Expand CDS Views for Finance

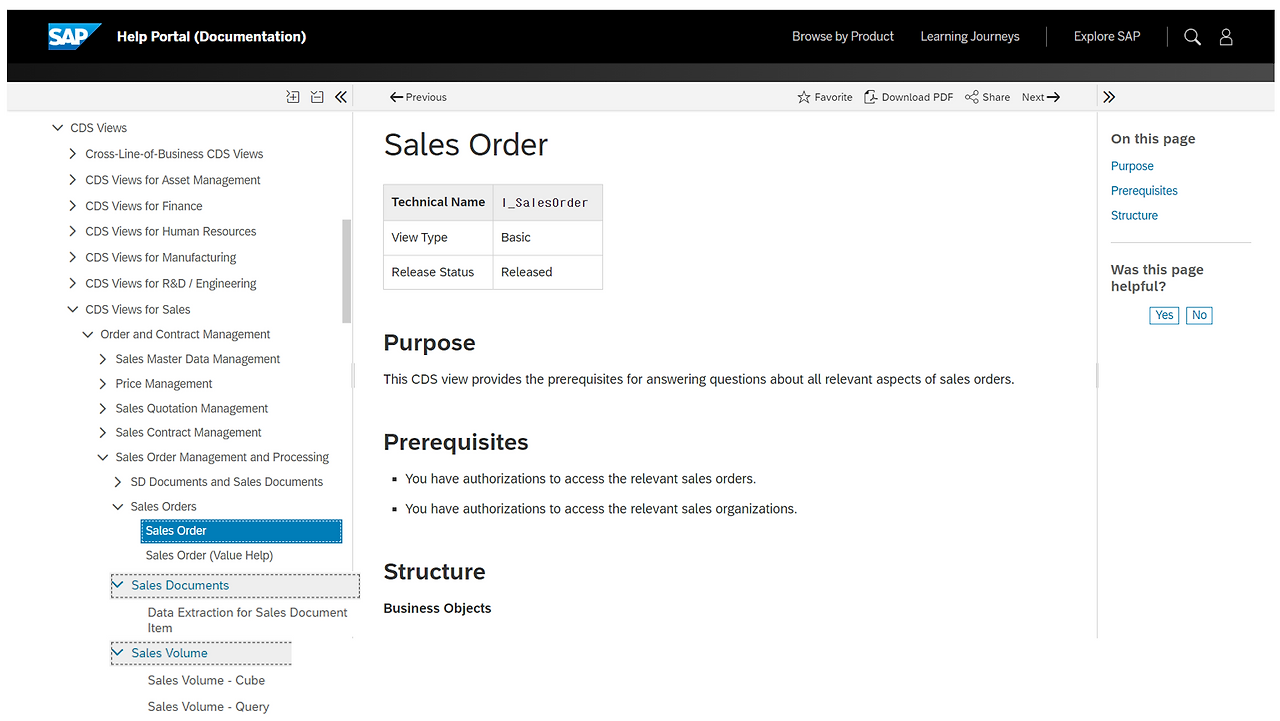(x=72, y=206)
